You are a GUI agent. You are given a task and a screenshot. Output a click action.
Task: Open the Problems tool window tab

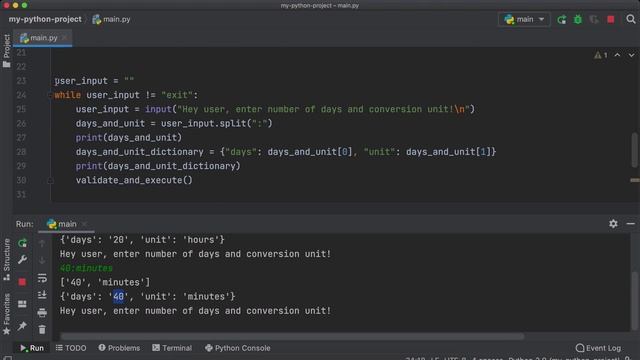(119, 348)
